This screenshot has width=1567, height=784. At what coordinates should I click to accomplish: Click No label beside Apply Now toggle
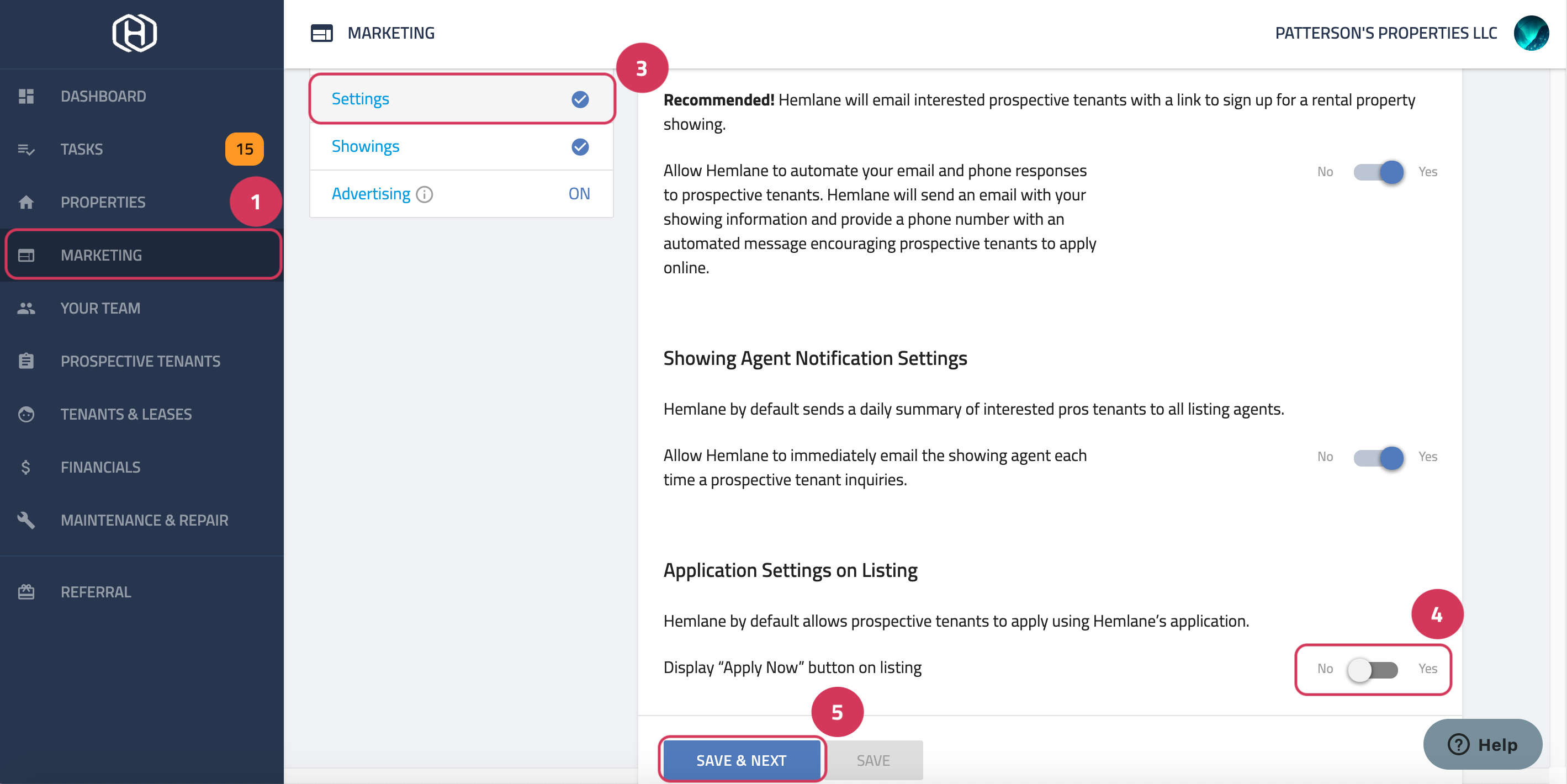(1325, 669)
